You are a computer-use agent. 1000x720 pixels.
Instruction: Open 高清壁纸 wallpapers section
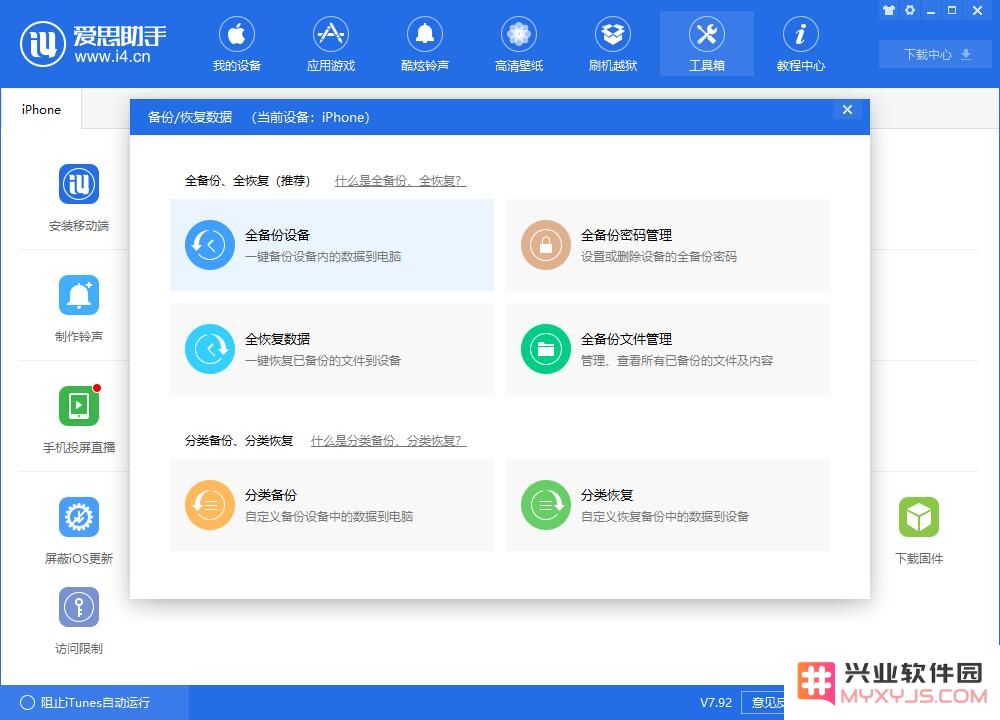tap(518, 44)
